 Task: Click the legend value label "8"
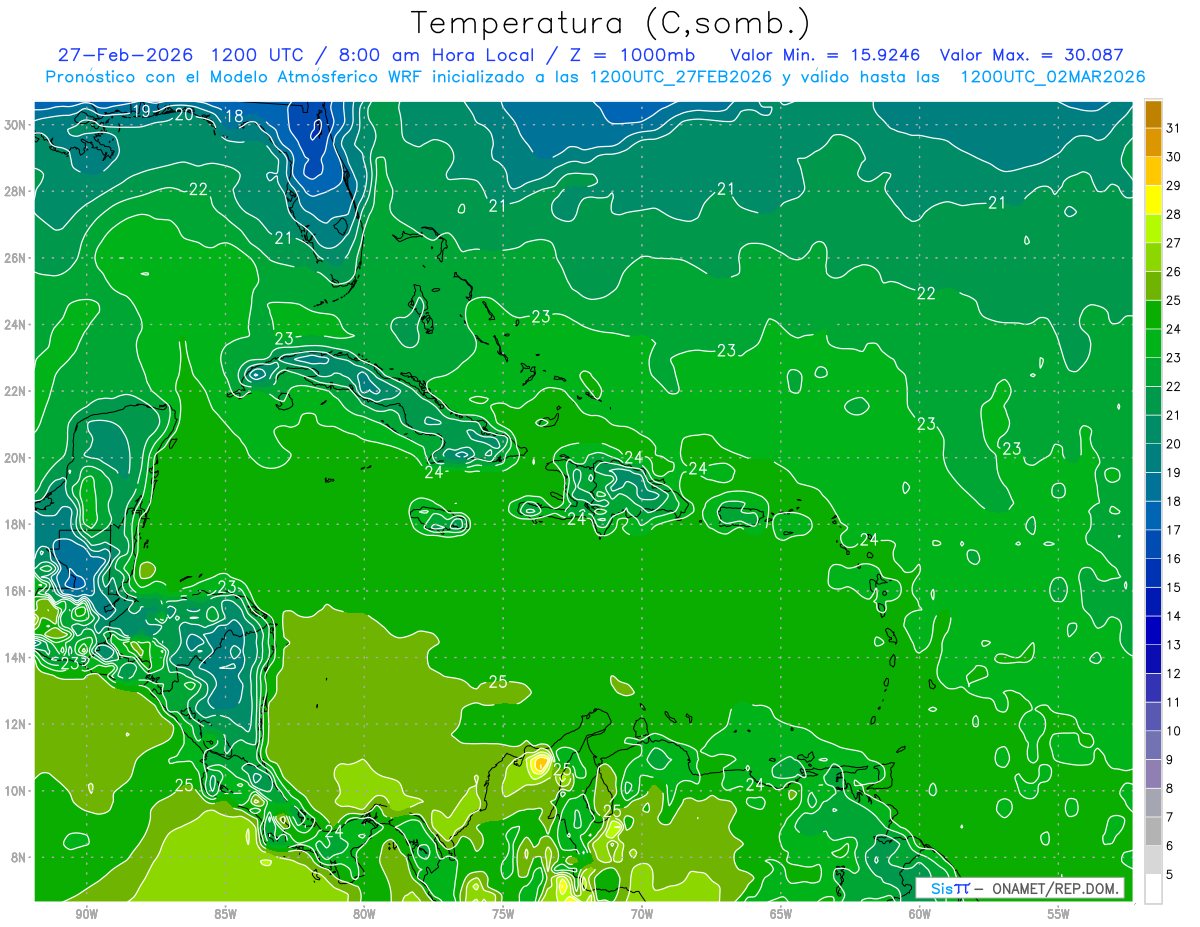[x=1171, y=789]
